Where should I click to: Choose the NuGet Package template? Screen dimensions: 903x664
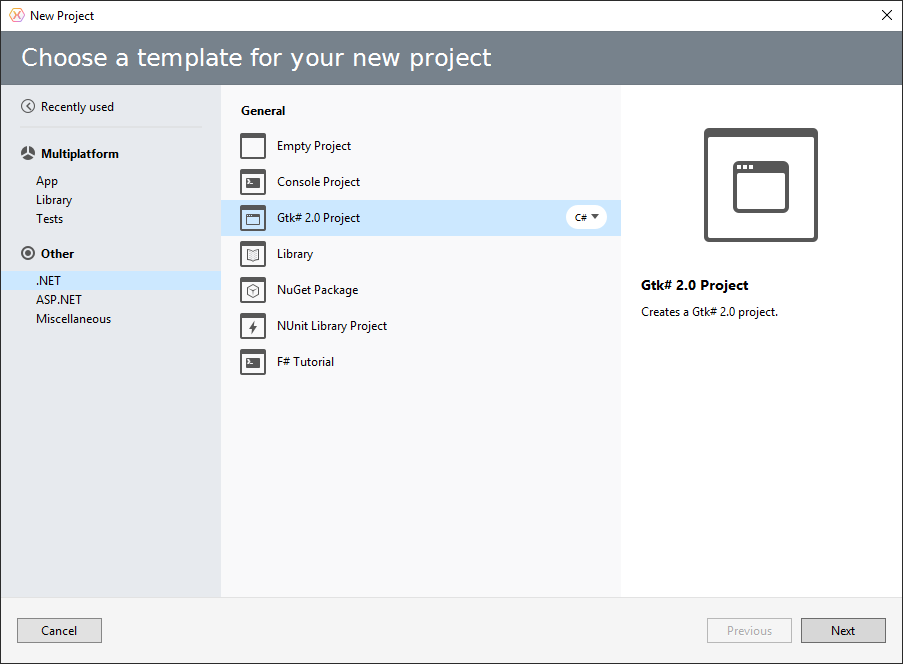point(421,290)
